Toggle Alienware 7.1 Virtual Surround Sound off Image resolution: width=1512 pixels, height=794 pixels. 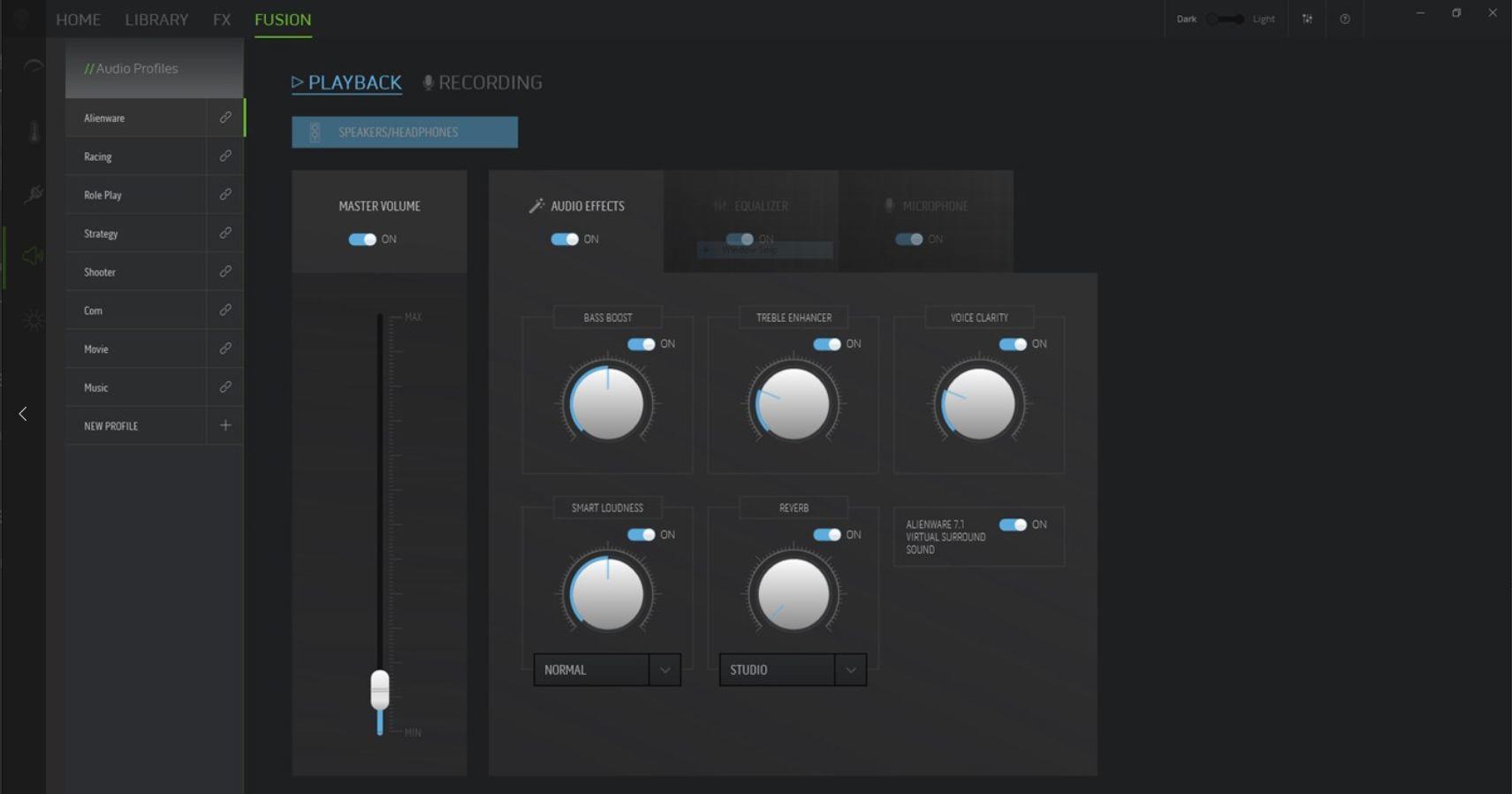pos(1013,525)
